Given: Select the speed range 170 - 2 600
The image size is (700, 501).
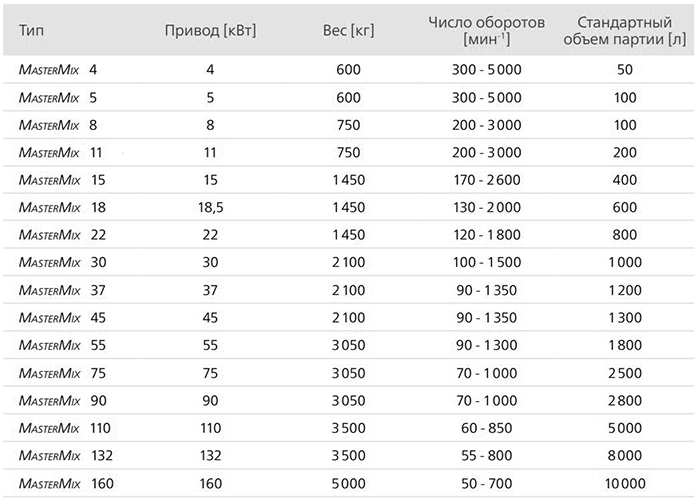Looking at the screenshot, I should (487, 179).
